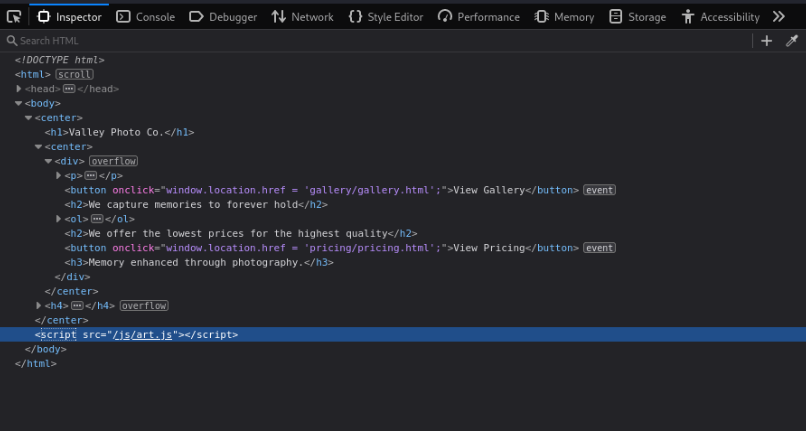This screenshot has width=806, height=431.
Task: Activate the element picker tool icon
Action: tap(14, 17)
